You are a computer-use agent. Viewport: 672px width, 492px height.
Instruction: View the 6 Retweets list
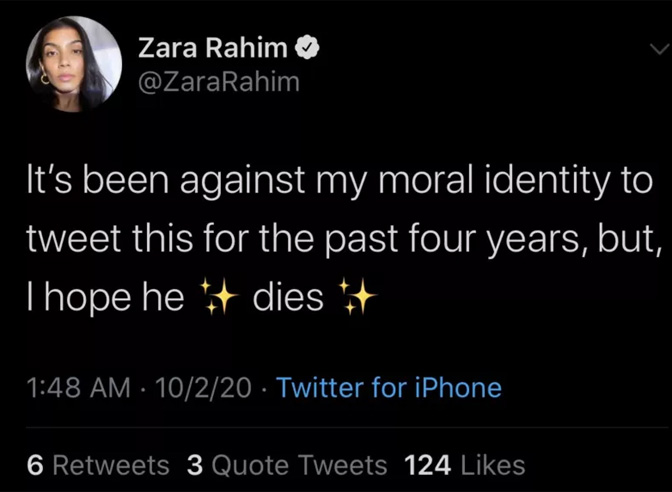point(98,465)
